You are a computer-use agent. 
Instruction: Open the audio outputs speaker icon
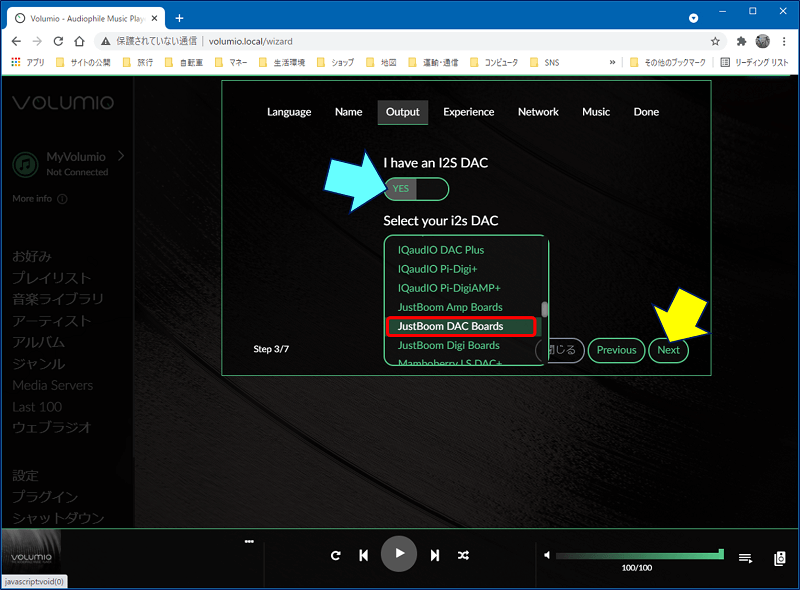point(780,558)
